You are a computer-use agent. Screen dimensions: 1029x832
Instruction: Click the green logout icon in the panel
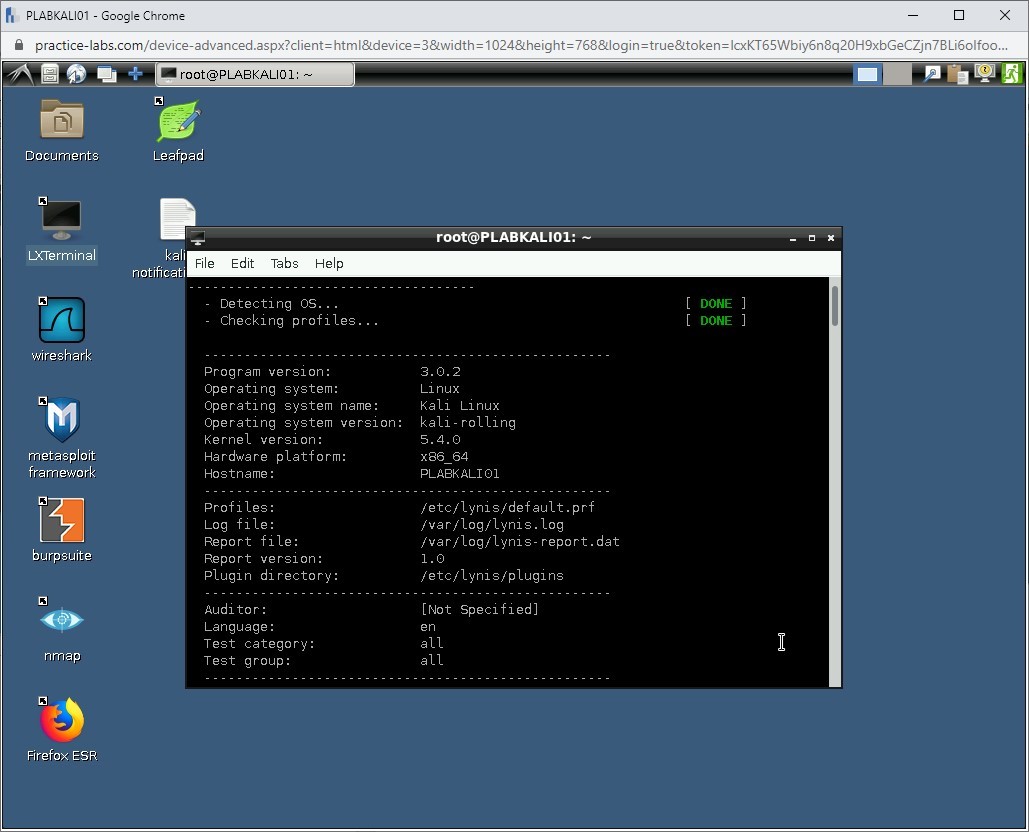pyautogui.click(x=1012, y=74)
